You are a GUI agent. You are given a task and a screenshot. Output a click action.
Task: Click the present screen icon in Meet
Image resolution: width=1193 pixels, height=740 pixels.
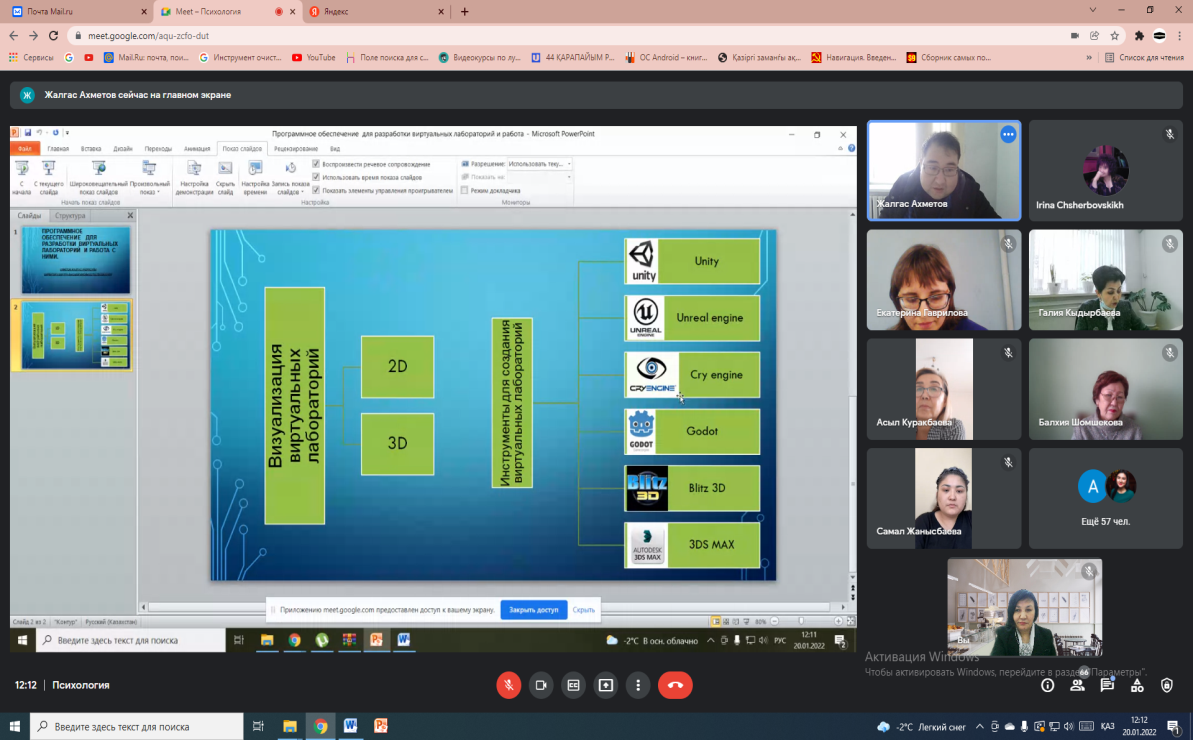(606, 685)
